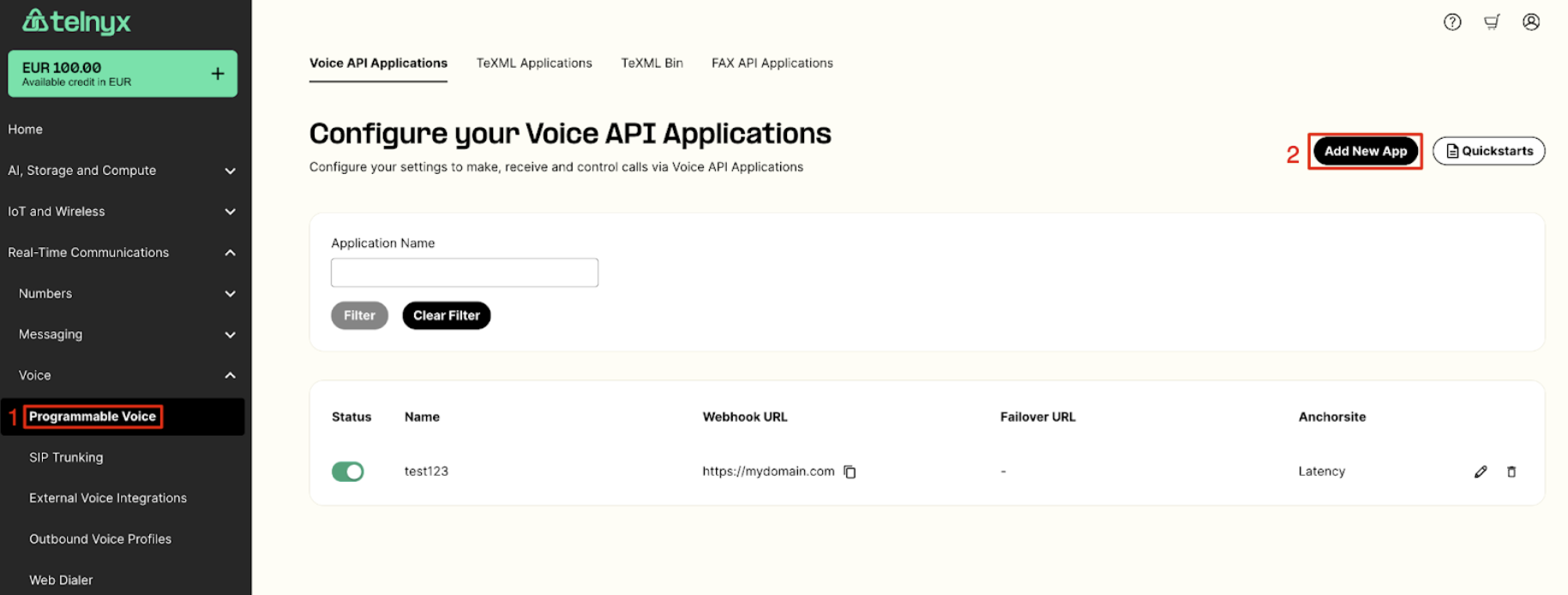This screenshot has height=595, width=1568.
Task: Copy the webhook URL for test123
Action: pos(850,472)
